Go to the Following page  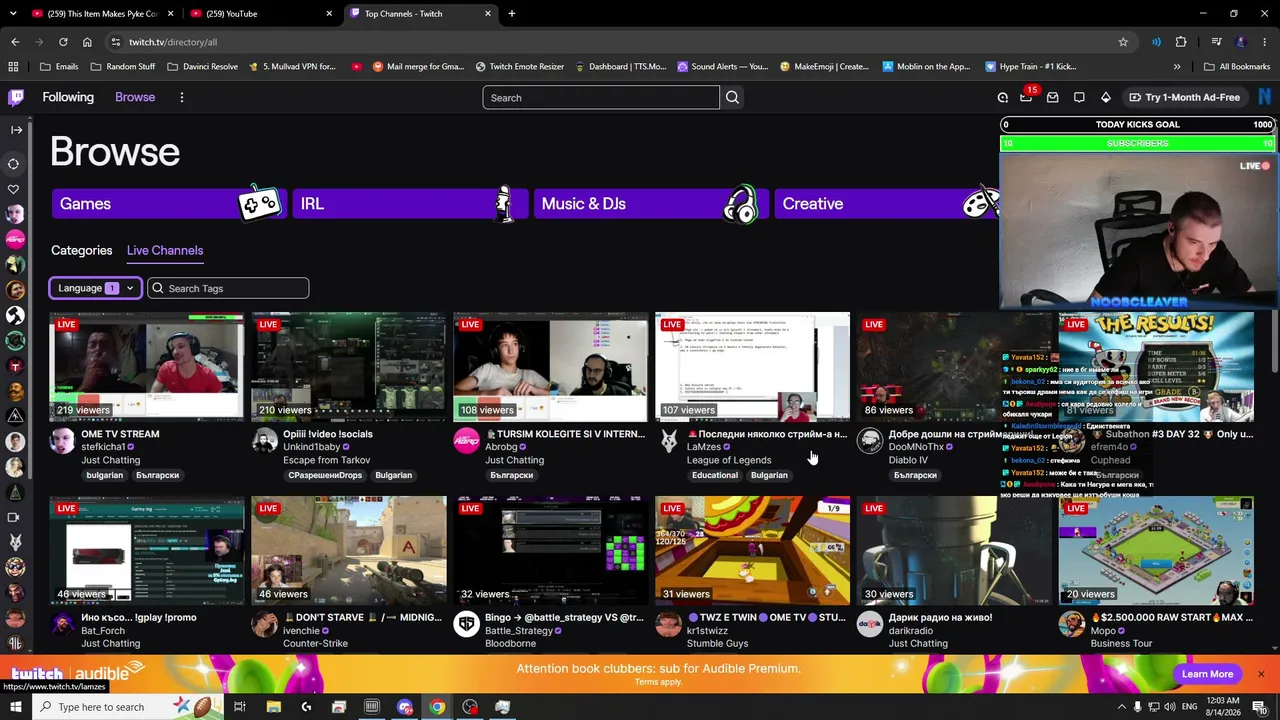pyautogui.click(x=68, y=97)
